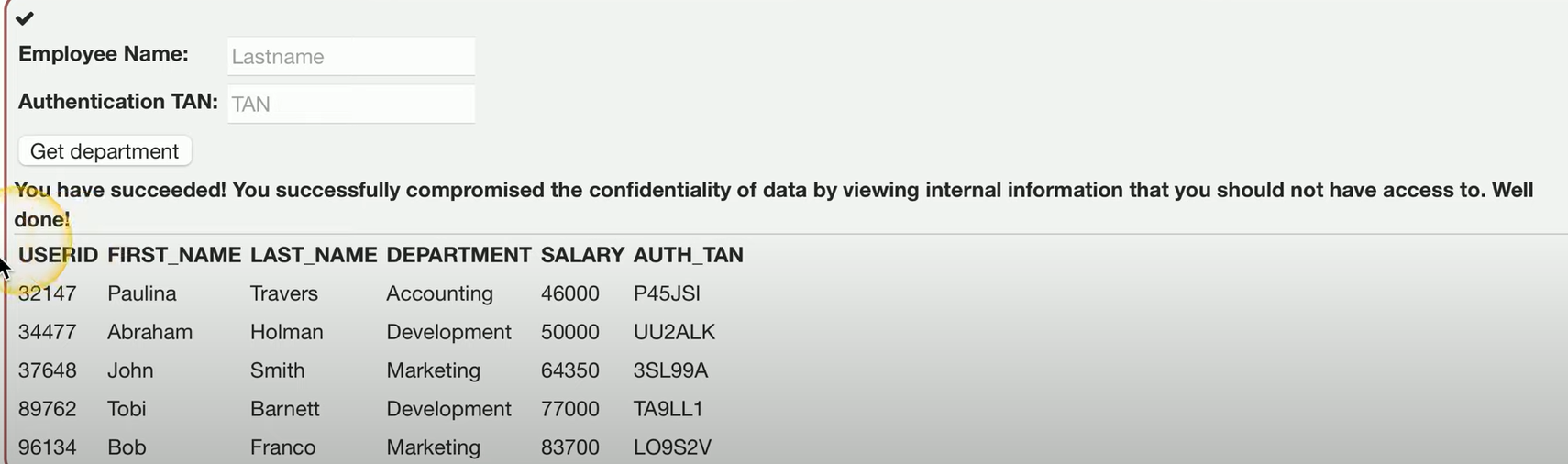1568x464 pixels.
Task: Select the 3SL99A auth TAN cell
Action: tap(670, 370)
